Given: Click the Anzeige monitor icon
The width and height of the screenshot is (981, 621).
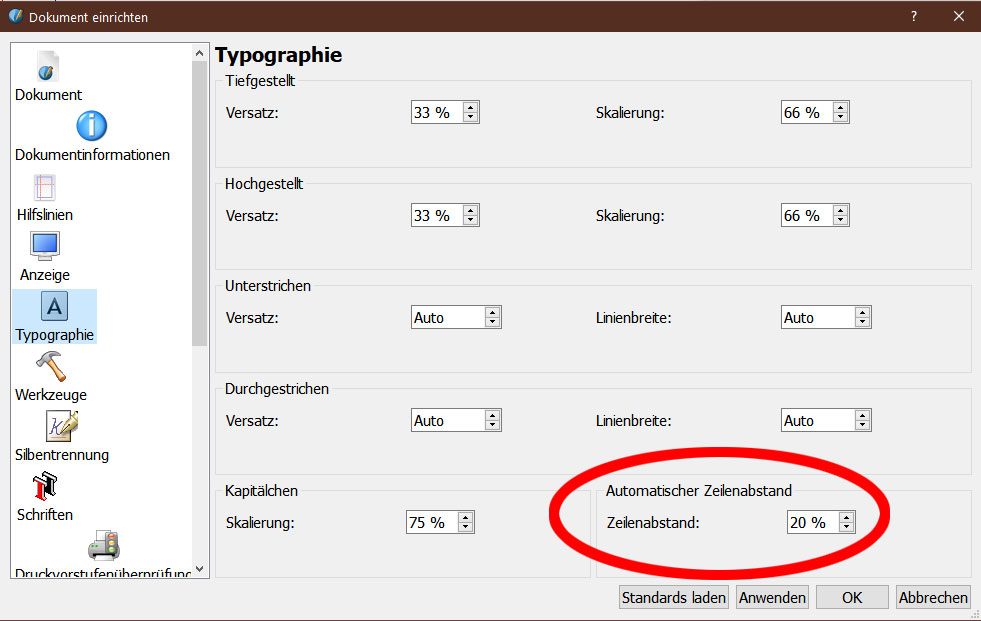Looking at the screenshot, I should (x=45, y=247).
